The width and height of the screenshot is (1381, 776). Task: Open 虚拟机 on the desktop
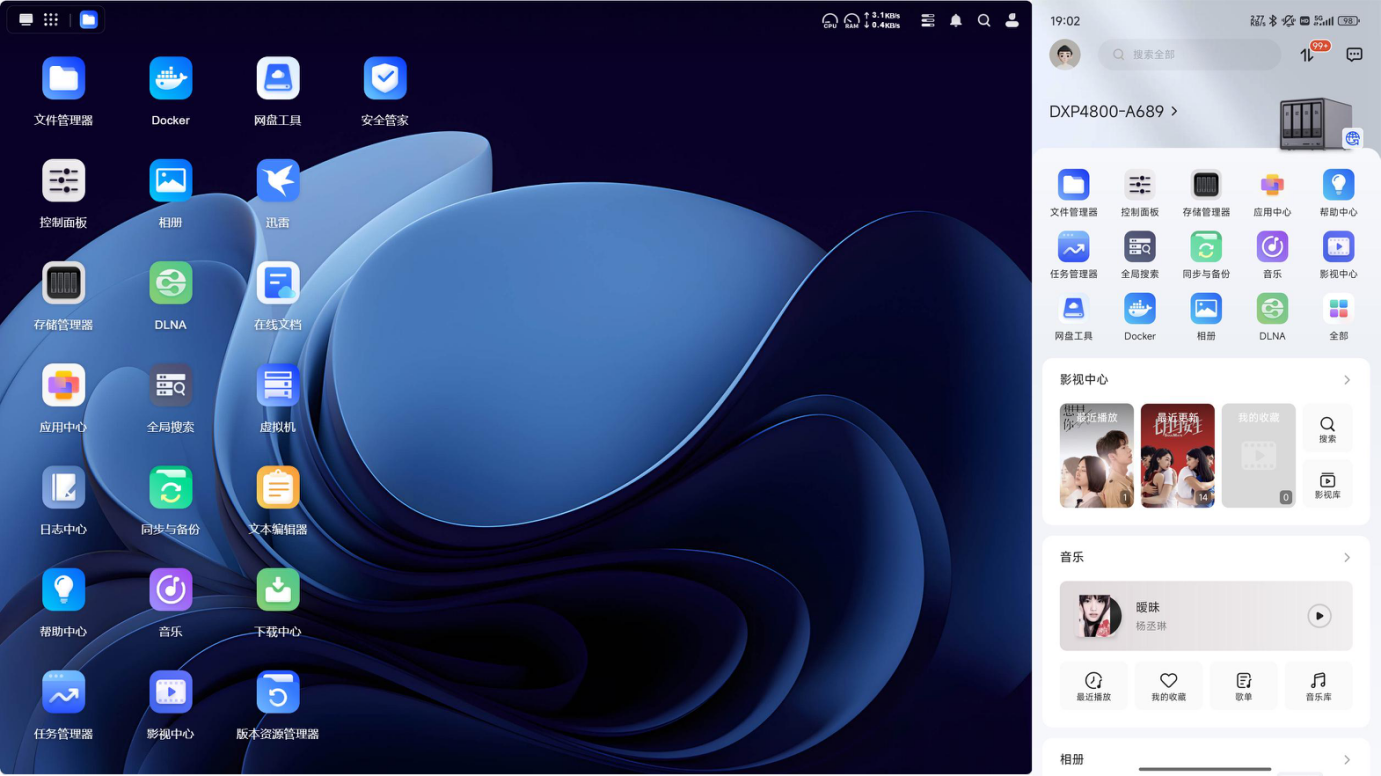pos(278,385)
